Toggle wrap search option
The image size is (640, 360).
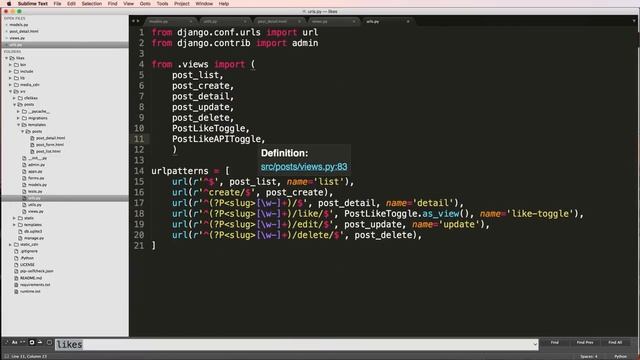point(31,342)
